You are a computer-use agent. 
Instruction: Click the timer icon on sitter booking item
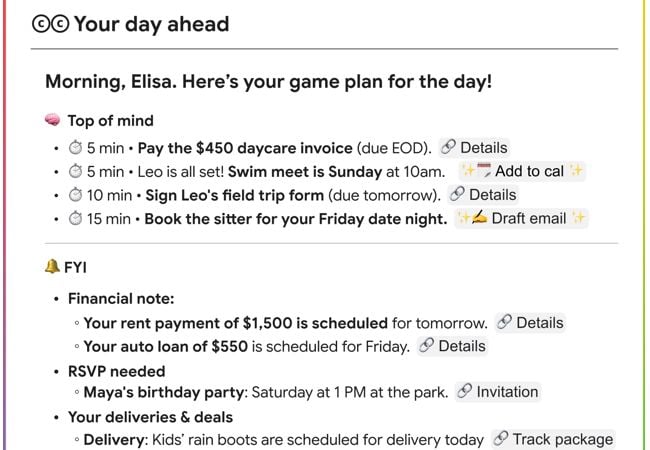pos(76,219)
